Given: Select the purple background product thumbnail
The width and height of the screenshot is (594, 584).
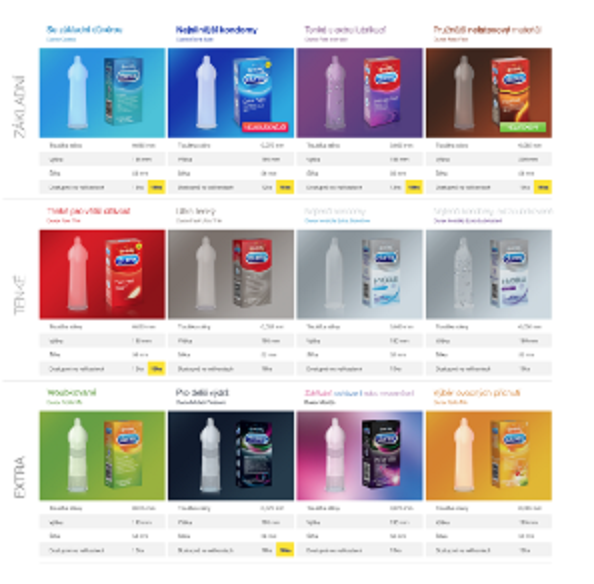Looking at the screenshot, I should tap(360, 93).
